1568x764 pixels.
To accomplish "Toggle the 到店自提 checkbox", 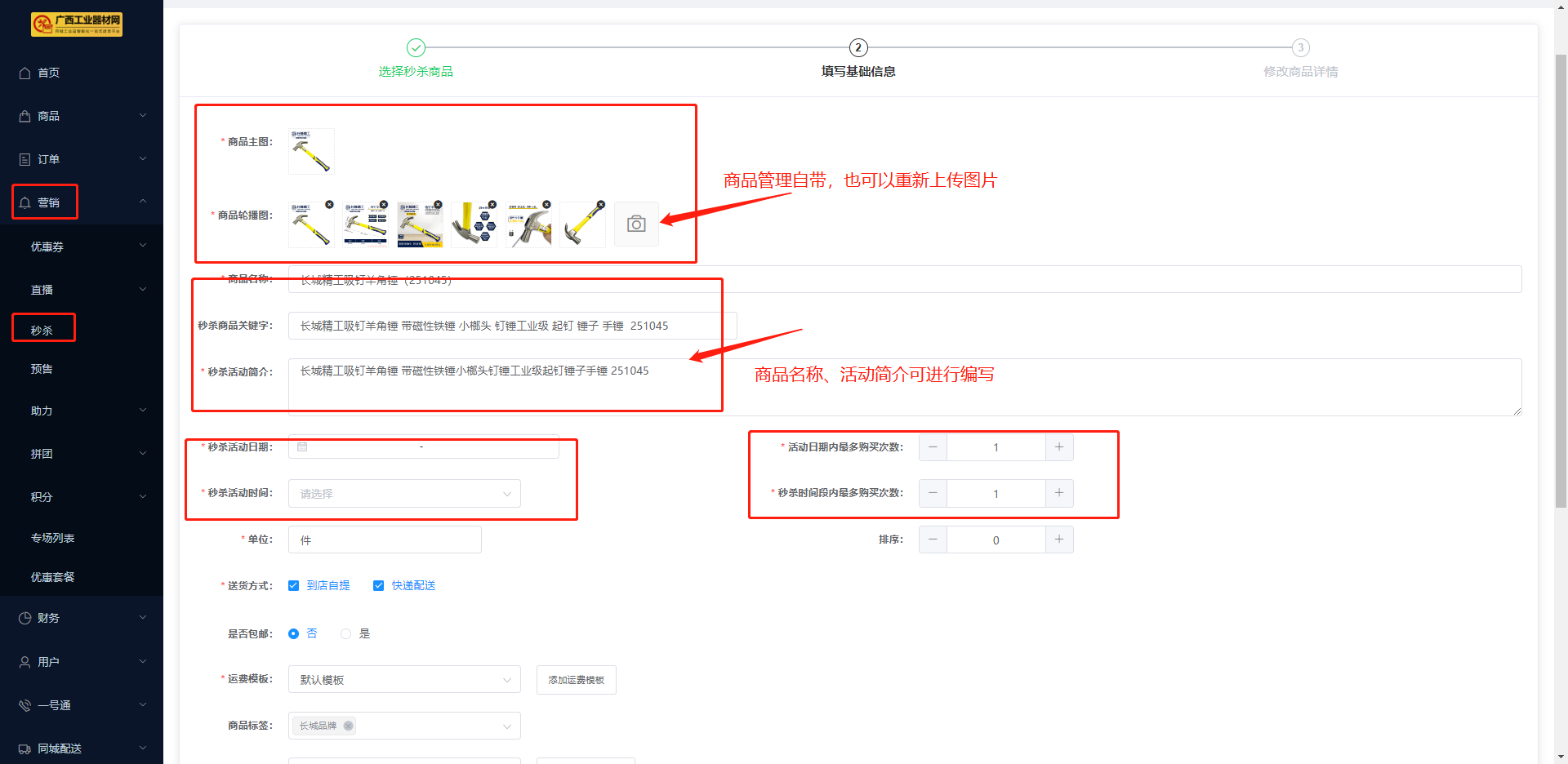I will (x=294, y=586).
